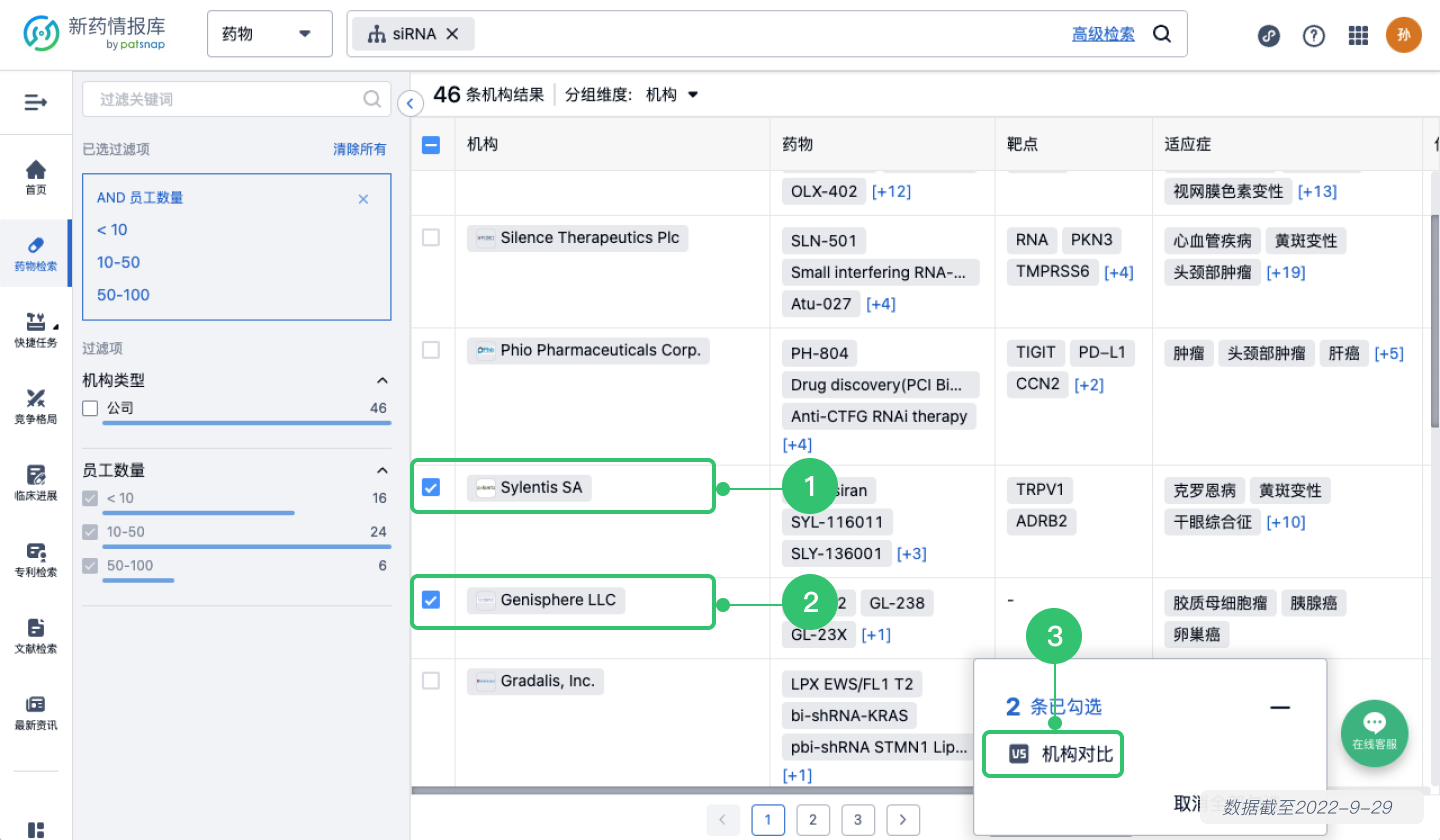The image size is (1440, 840).
Task: Open 在线客服 chat button
Action: tap(1375, 733)
